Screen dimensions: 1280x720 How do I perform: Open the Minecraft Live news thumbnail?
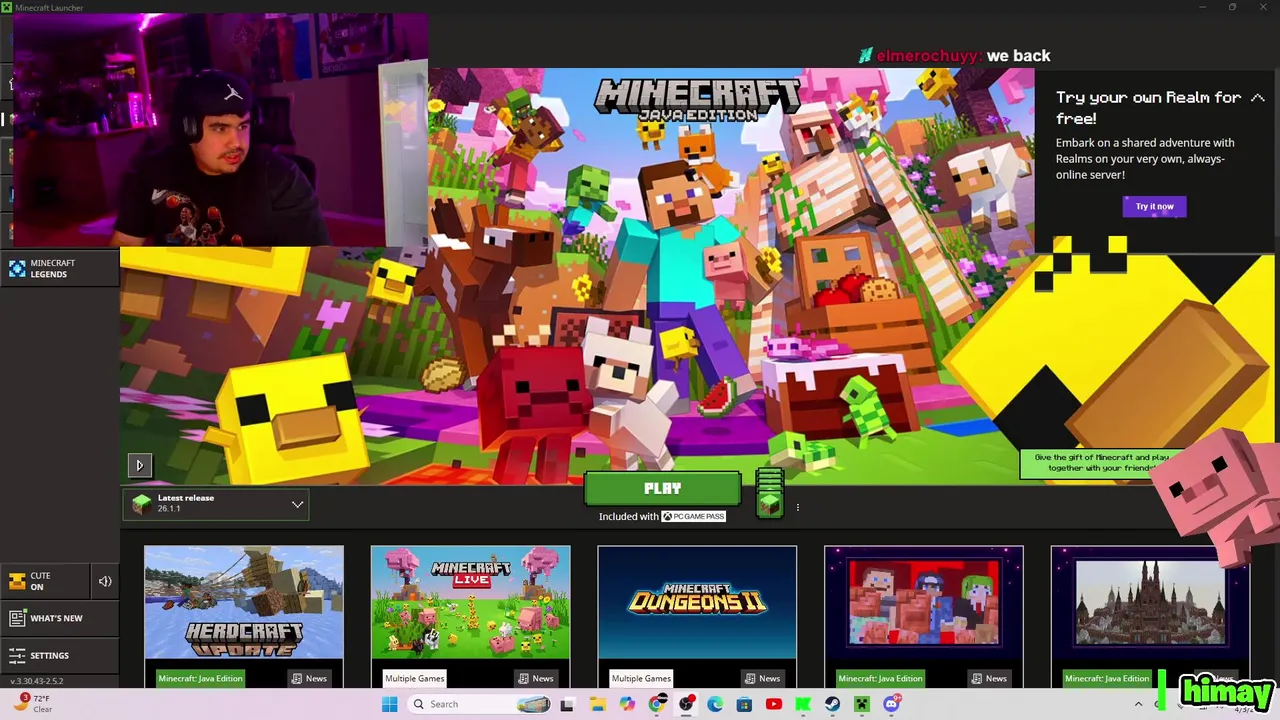[470, 602]
